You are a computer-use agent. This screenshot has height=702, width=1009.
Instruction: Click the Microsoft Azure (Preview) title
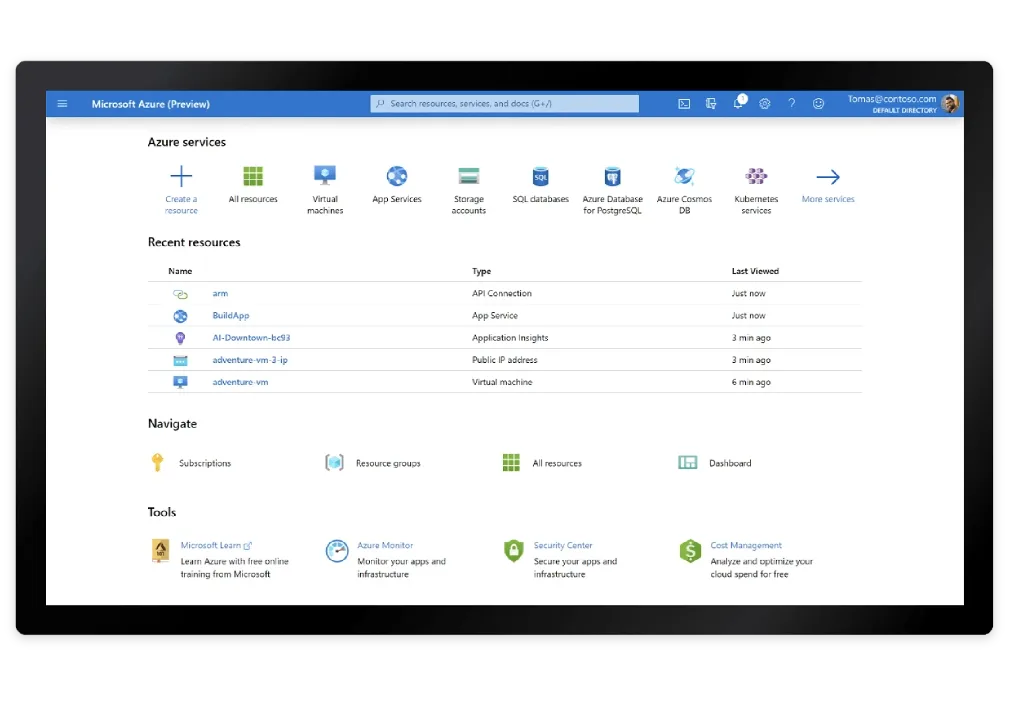pos(151,104)
